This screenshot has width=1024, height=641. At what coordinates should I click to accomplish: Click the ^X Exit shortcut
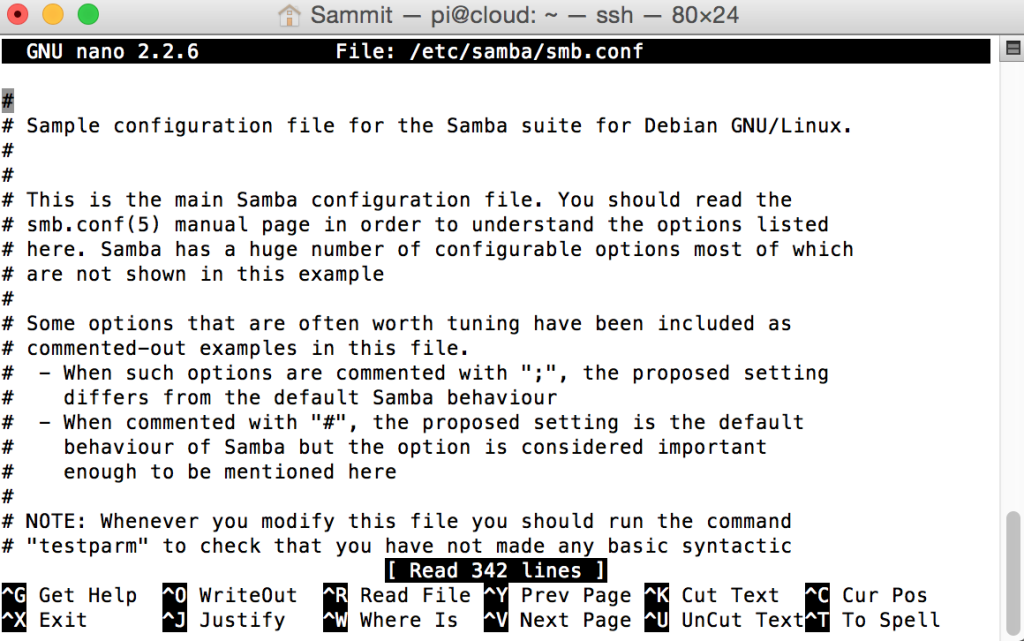pos(44,619)
